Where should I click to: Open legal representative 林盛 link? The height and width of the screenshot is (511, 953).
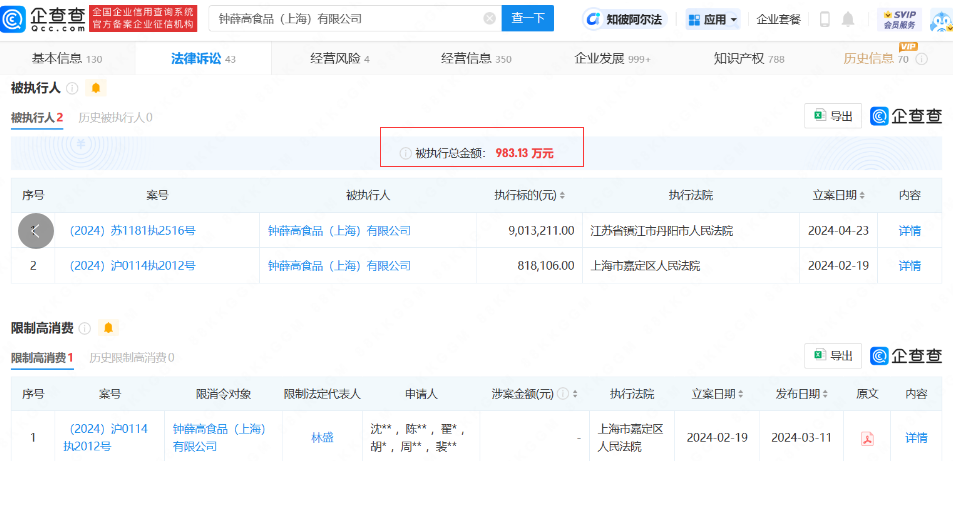coord(322,437)
